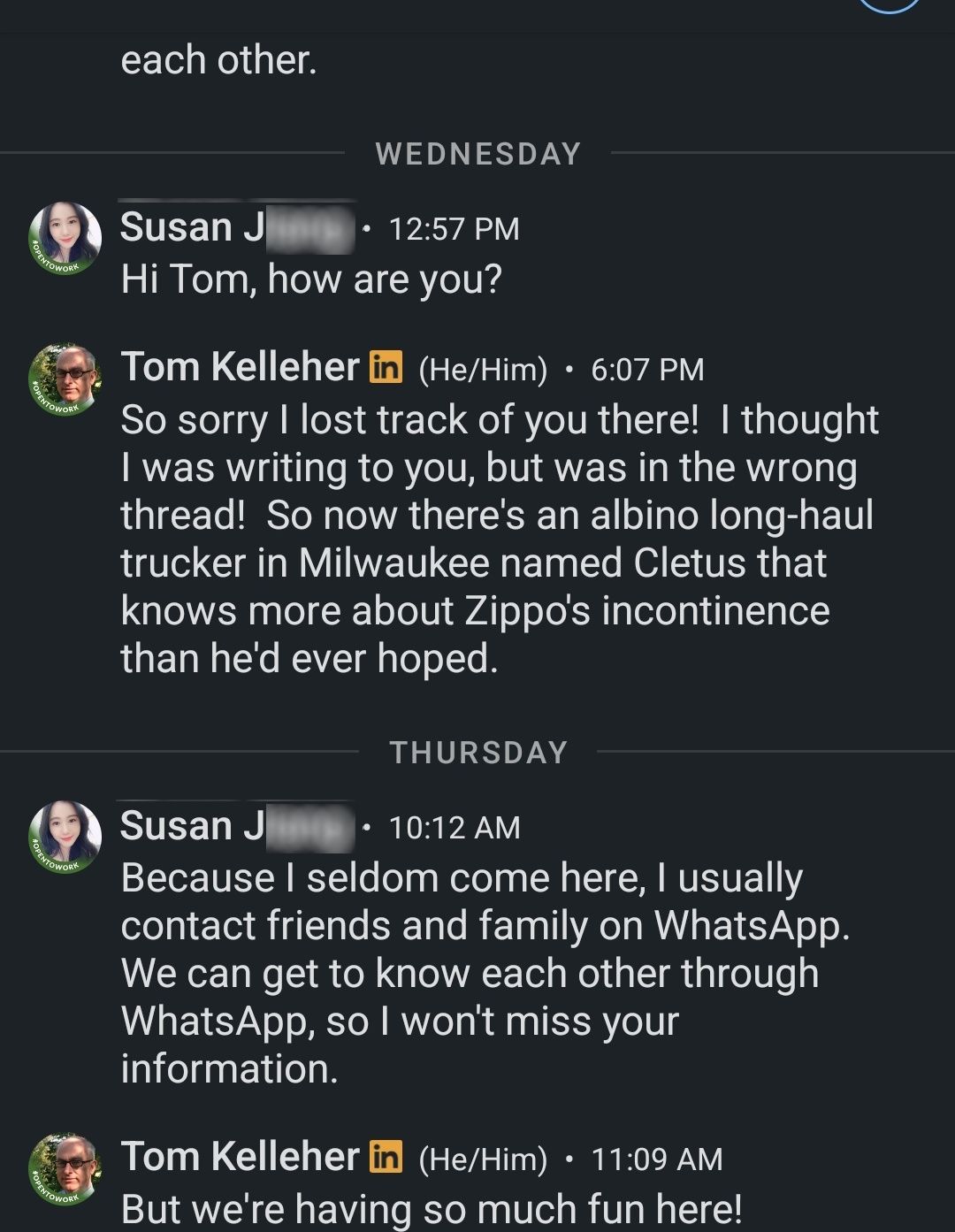Screen dimensions: 955x1232
Task: Select 'But we're having so much fun here!' message
Action: pyautogui.click(x=432, y=1209)
